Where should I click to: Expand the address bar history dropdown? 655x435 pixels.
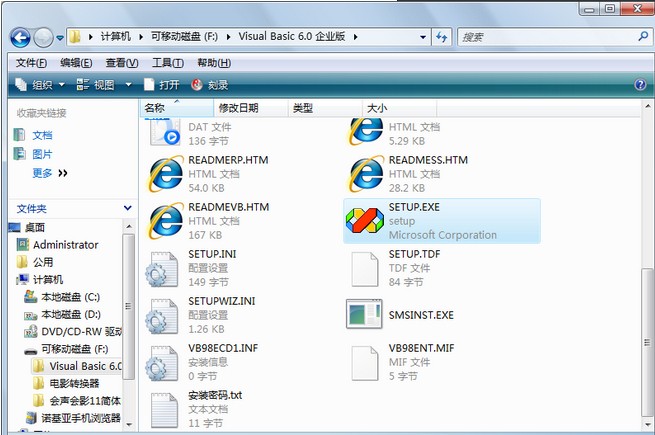click(423, 37)
